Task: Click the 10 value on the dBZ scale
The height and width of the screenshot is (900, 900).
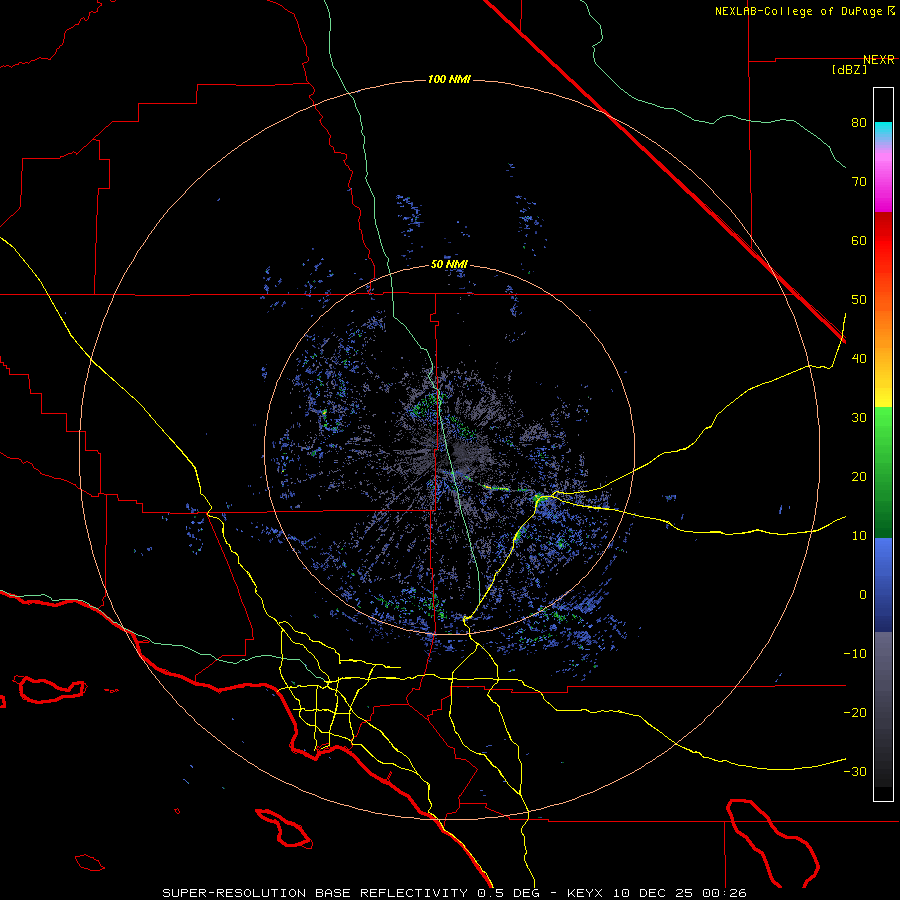Action: pos(859,536)
